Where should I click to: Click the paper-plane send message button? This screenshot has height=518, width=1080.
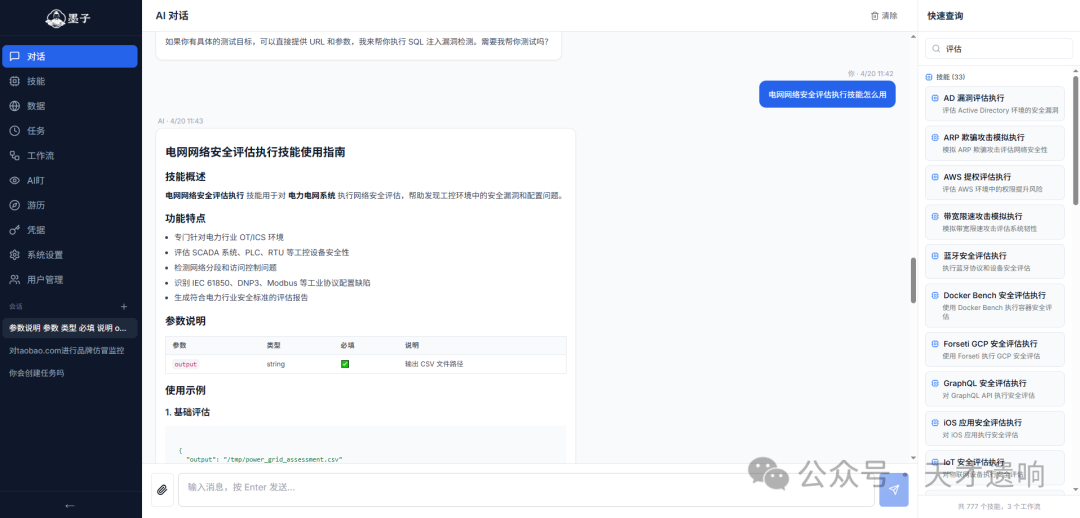click(893, 489)
